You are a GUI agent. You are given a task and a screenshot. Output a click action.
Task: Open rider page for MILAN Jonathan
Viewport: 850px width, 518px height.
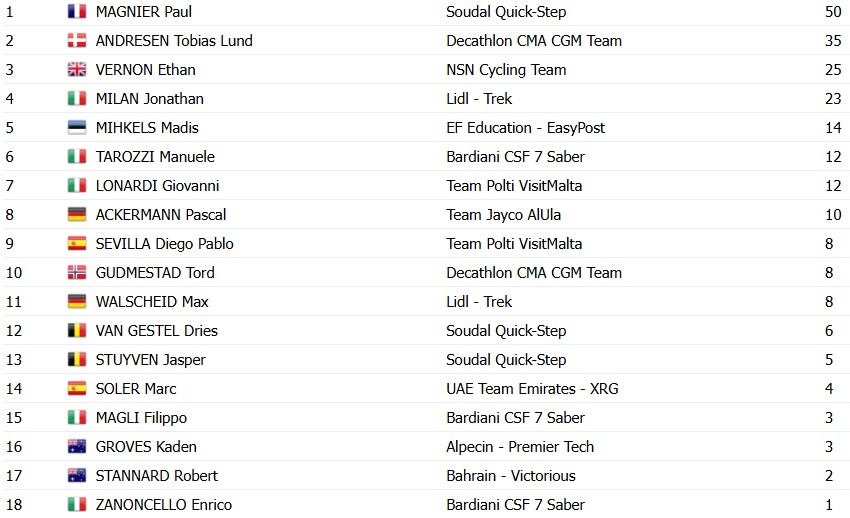150,99
